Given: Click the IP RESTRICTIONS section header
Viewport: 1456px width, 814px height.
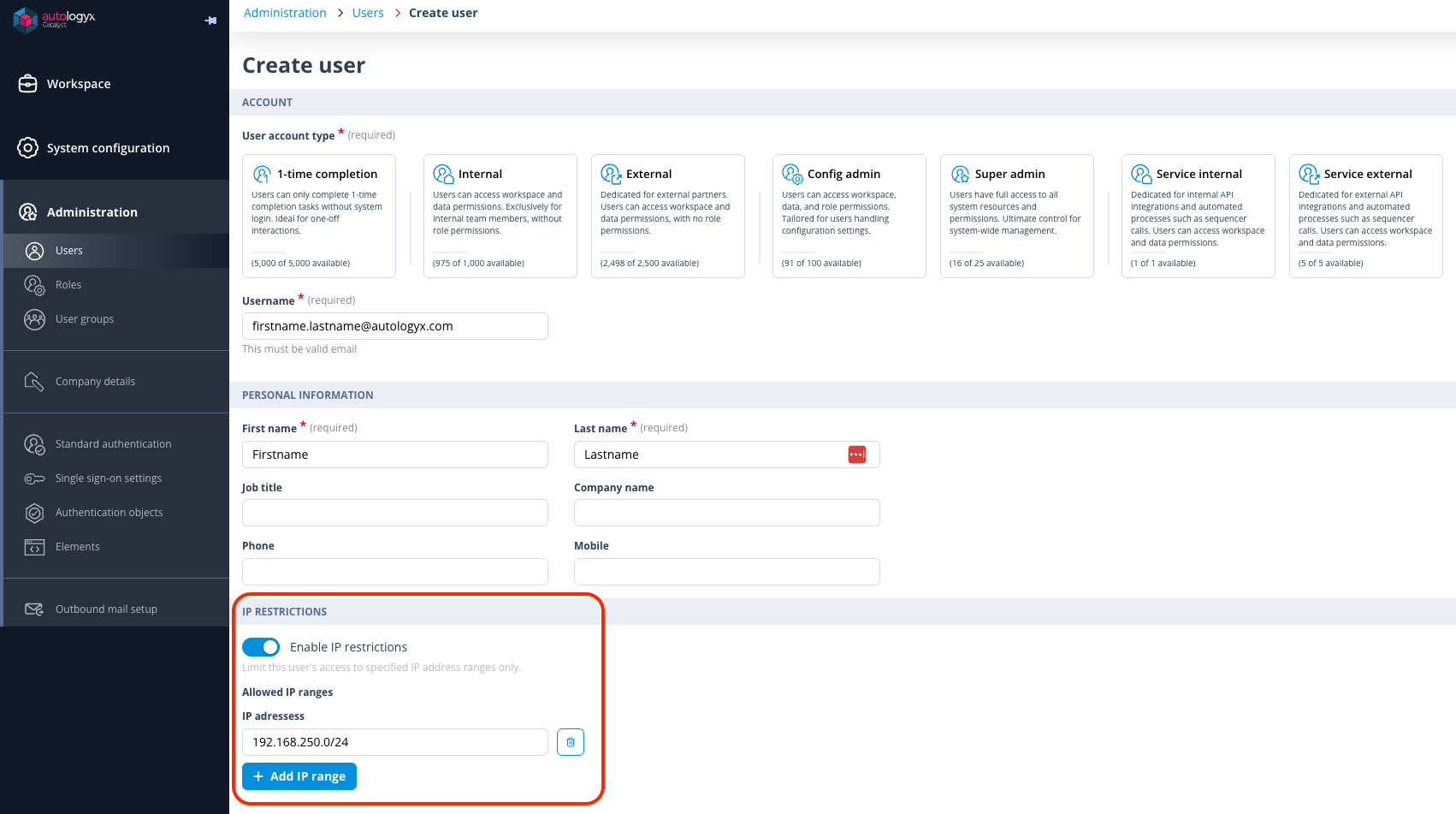Looking at the screenshot, I should pos(285,612).
